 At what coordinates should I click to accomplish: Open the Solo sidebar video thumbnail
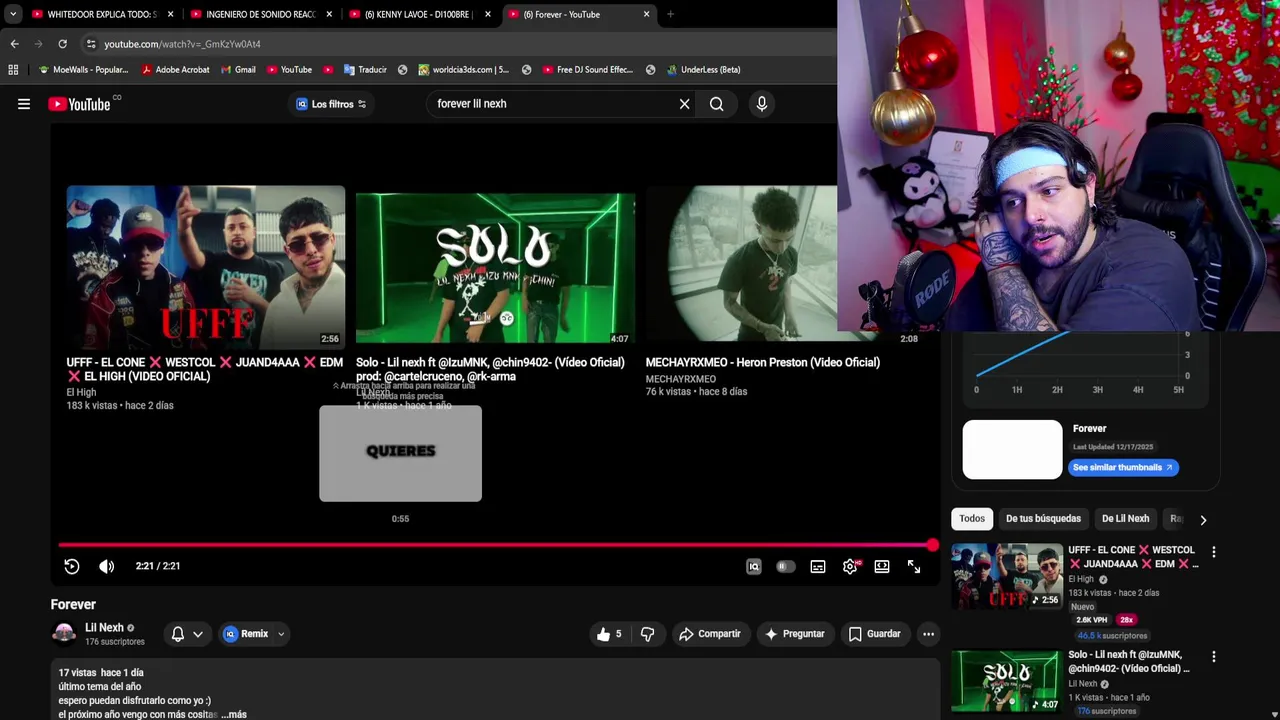[x=1007, y=681]
